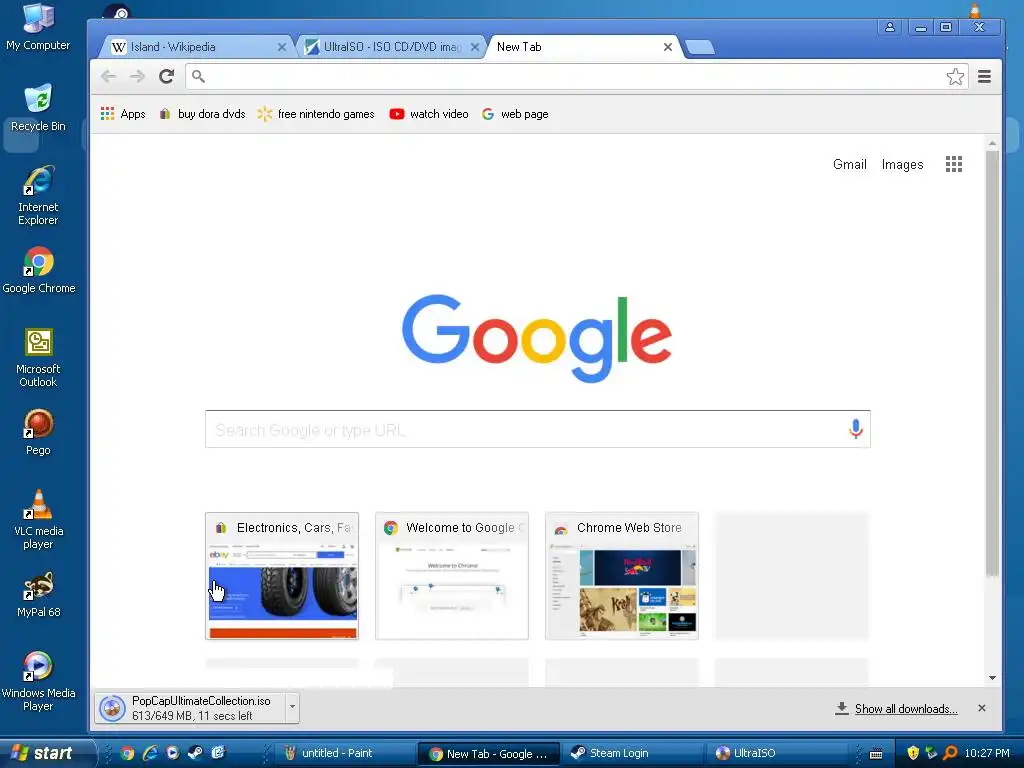Switch to UltraISO taskbar window
The width and height of the screenshot is (1024, 768).
point(777,753)
